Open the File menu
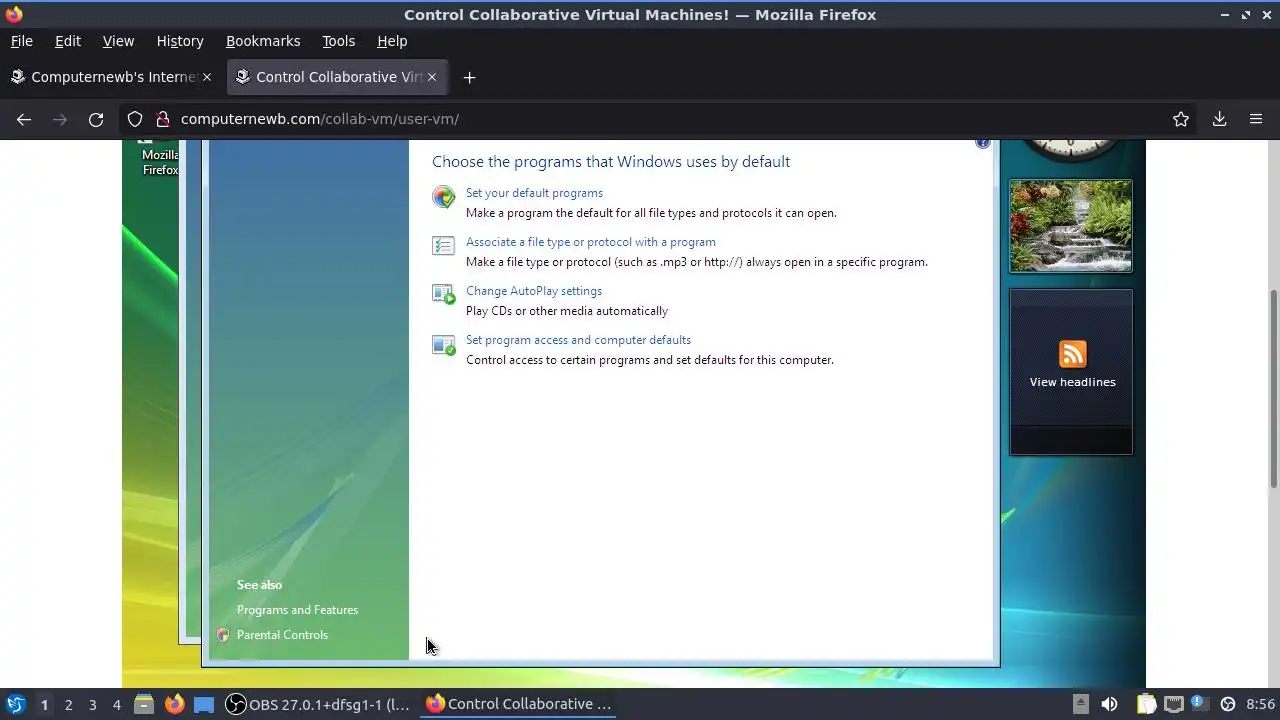 (21, 41)
